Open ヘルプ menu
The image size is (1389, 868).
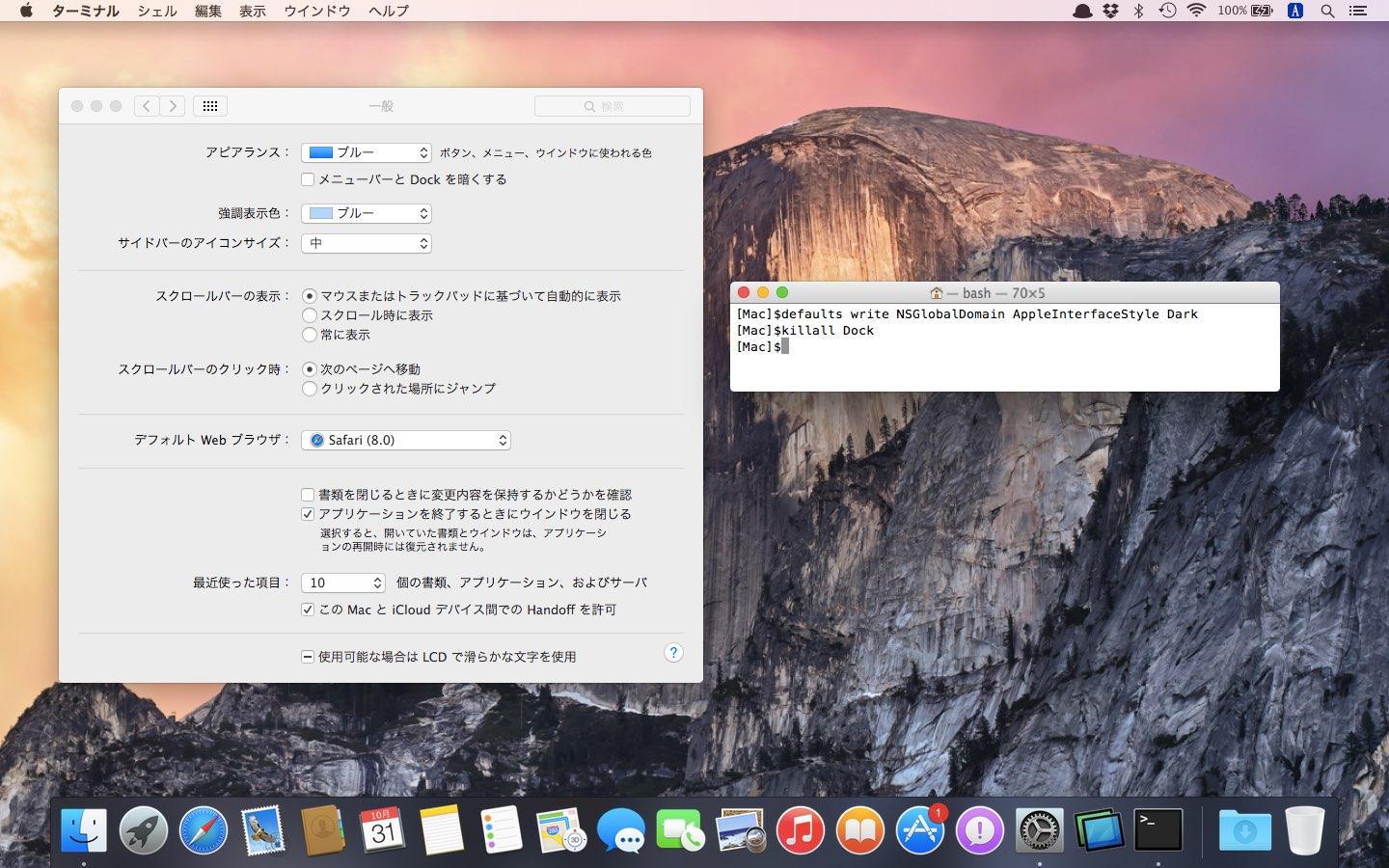[x=389, y=11]
